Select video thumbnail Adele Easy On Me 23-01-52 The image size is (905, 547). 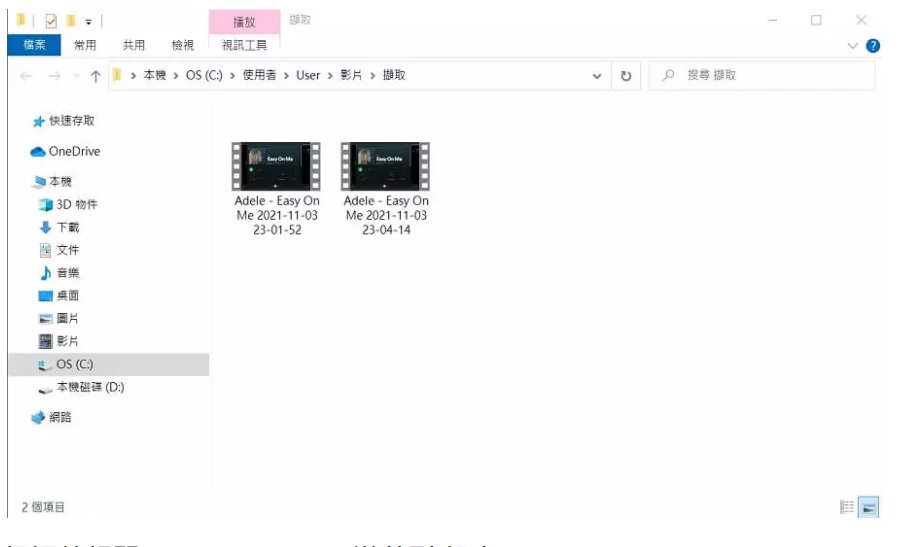click(276, 166)
